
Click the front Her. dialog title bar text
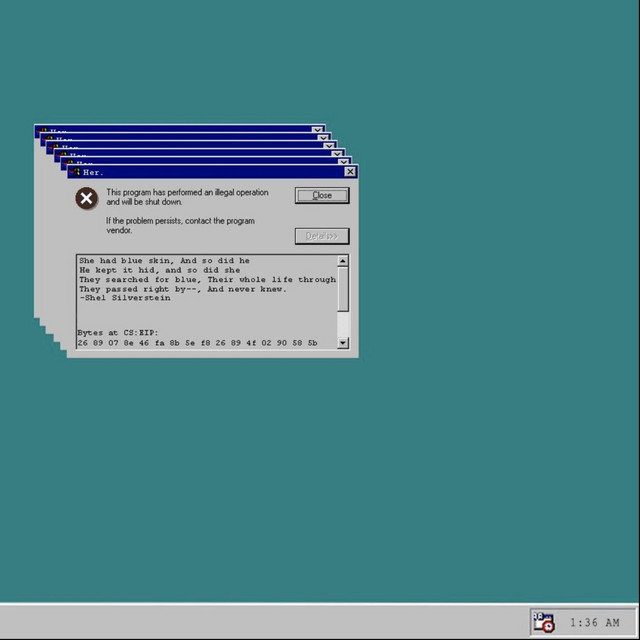[x=93, y=172]
